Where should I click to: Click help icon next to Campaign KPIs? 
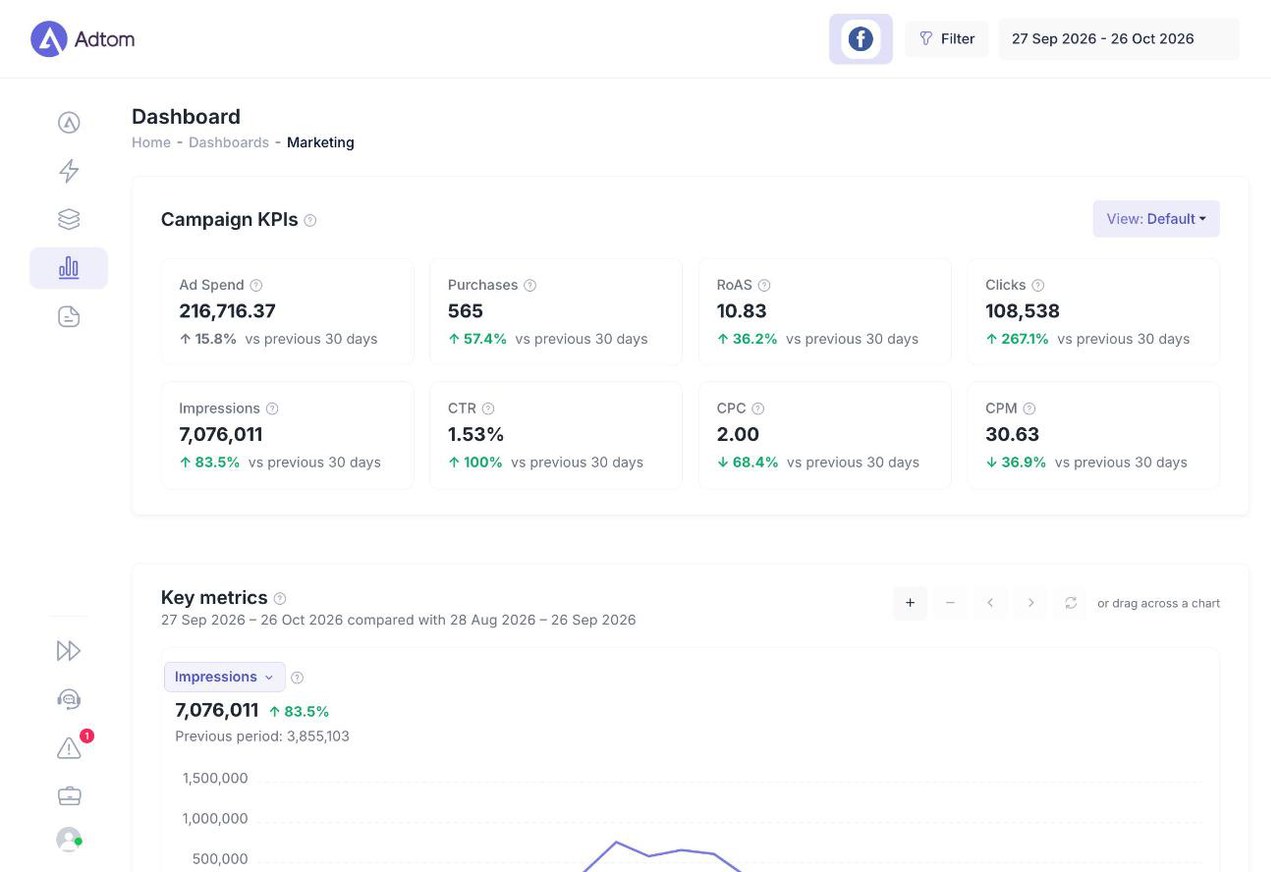point(310,220)
